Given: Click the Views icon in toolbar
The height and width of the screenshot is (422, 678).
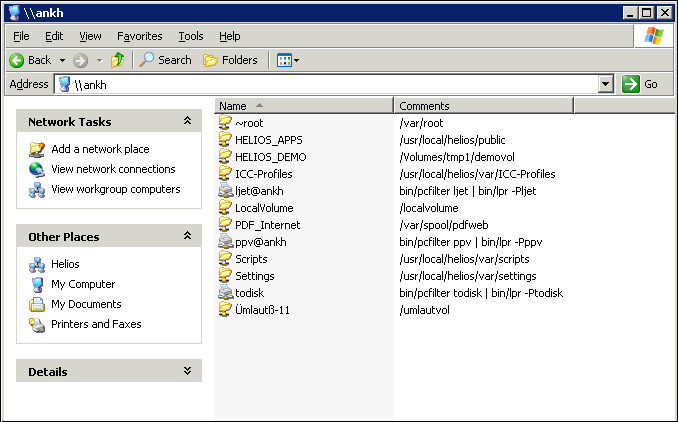Looking at the screenshot, I should 284,60.
